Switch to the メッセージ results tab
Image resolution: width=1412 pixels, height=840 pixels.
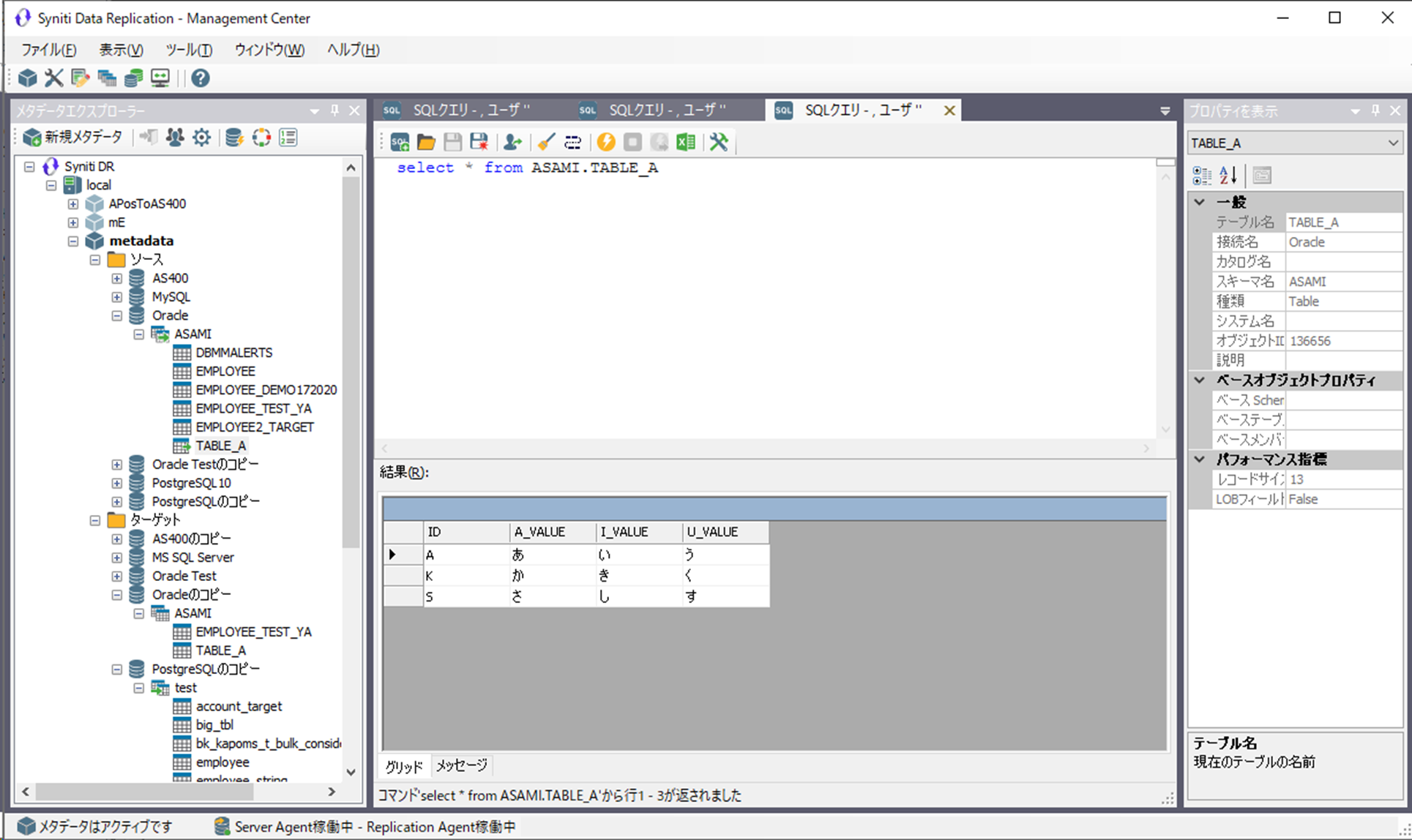pyautogui.click(x=461, y=765)
